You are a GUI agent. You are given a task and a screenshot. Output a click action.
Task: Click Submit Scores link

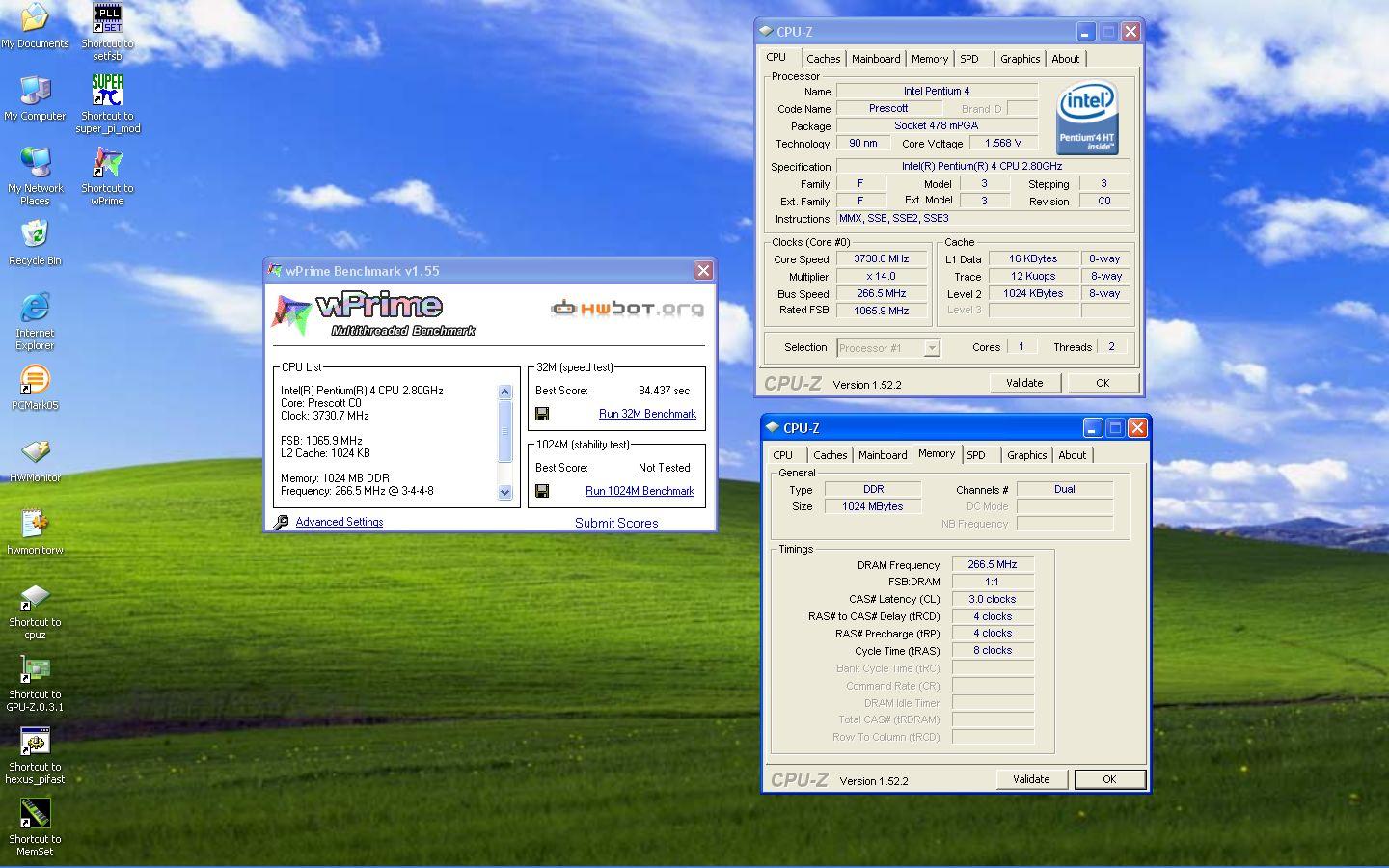pyautogui.click(x=616, y=523)
